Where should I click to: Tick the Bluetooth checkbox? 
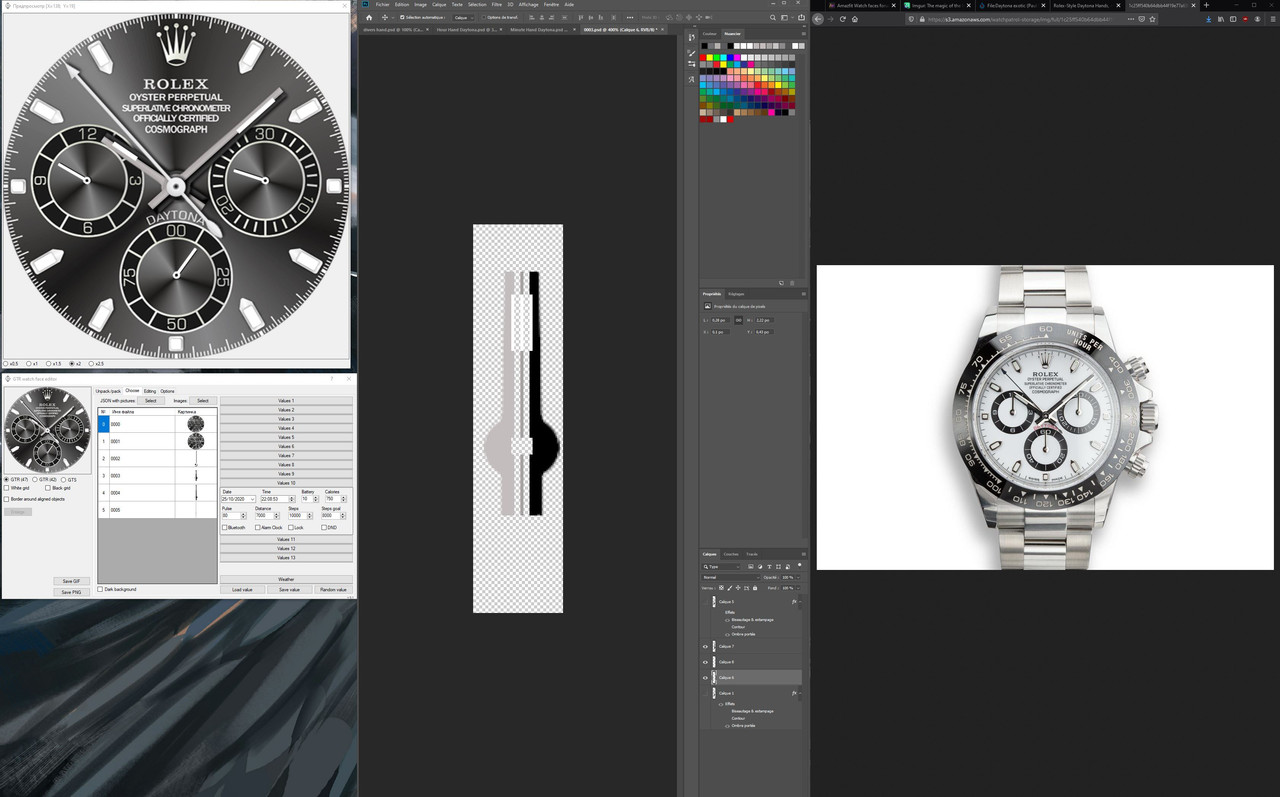point(225,527)
